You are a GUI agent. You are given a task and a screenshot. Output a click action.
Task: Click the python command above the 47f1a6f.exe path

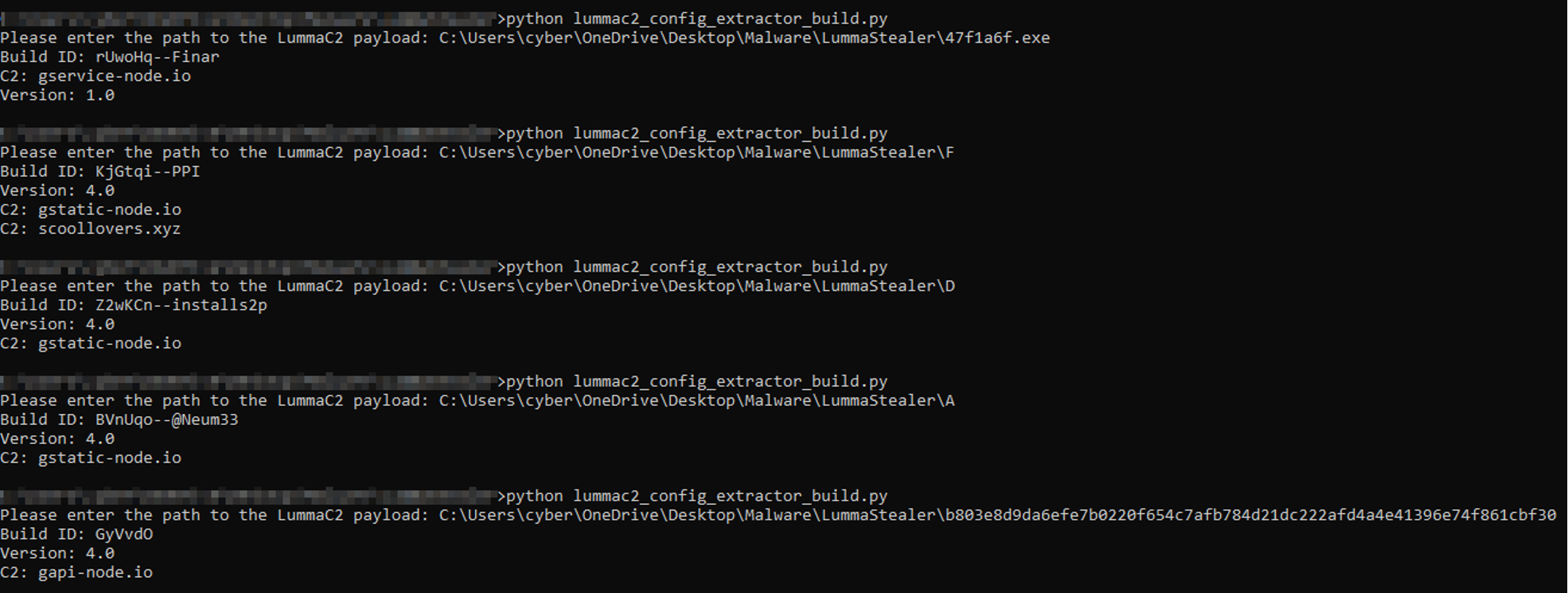pos(696,19)
